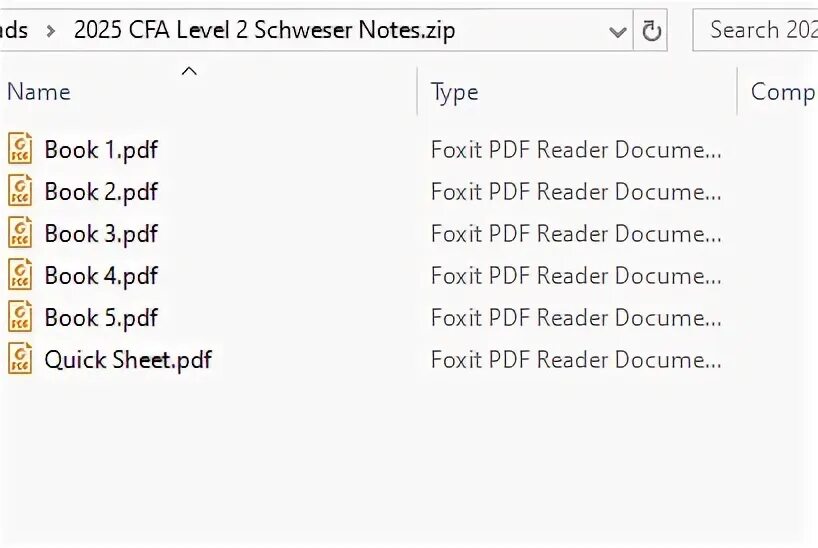Screen dimensions: 818x548
Task: Click the Type text for Book 5.pdf
Action: pos(575,318)
